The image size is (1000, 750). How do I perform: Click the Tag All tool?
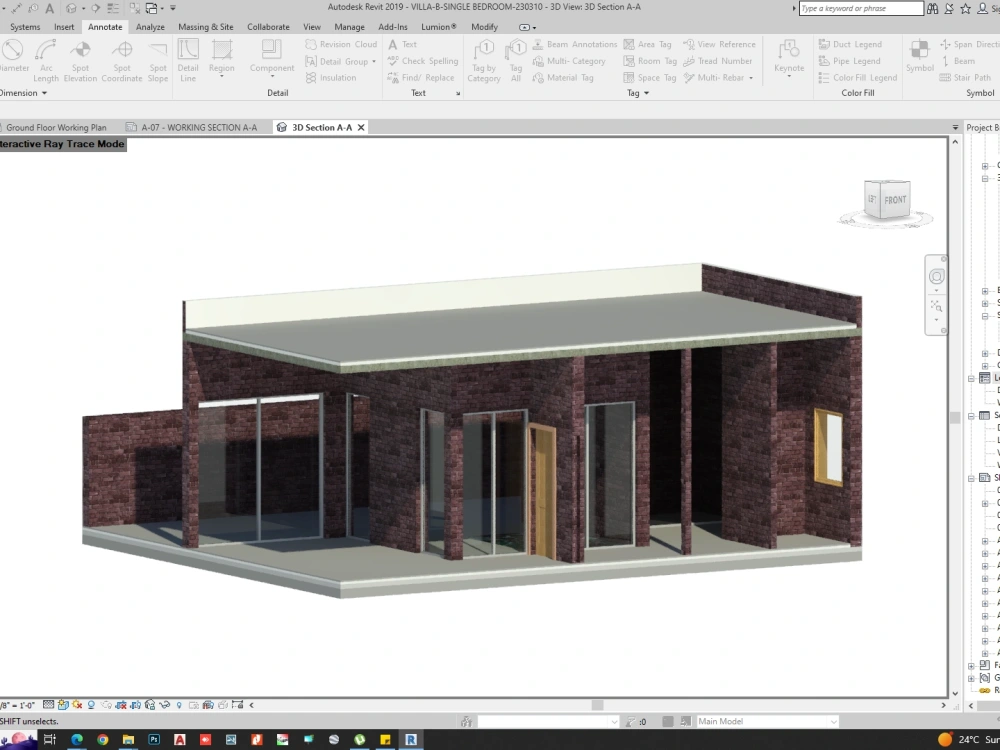click(x=515, y=61)
